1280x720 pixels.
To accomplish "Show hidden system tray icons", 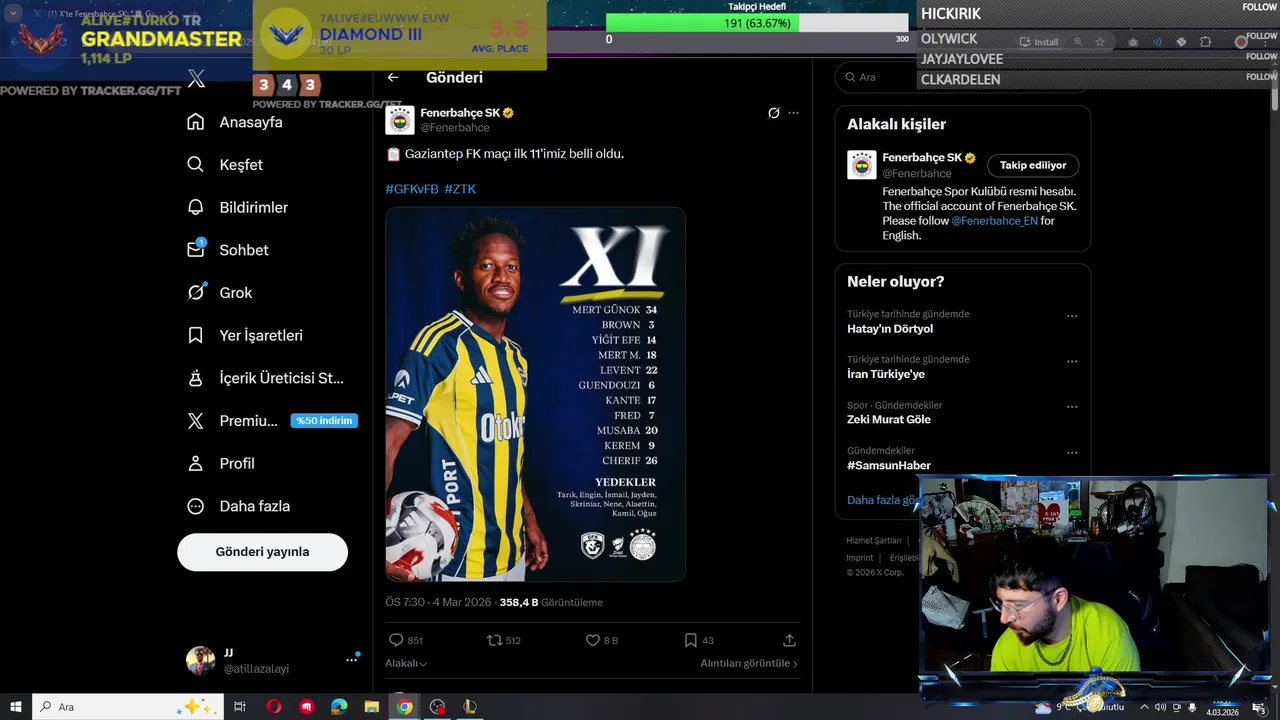I will [1144, 708].
